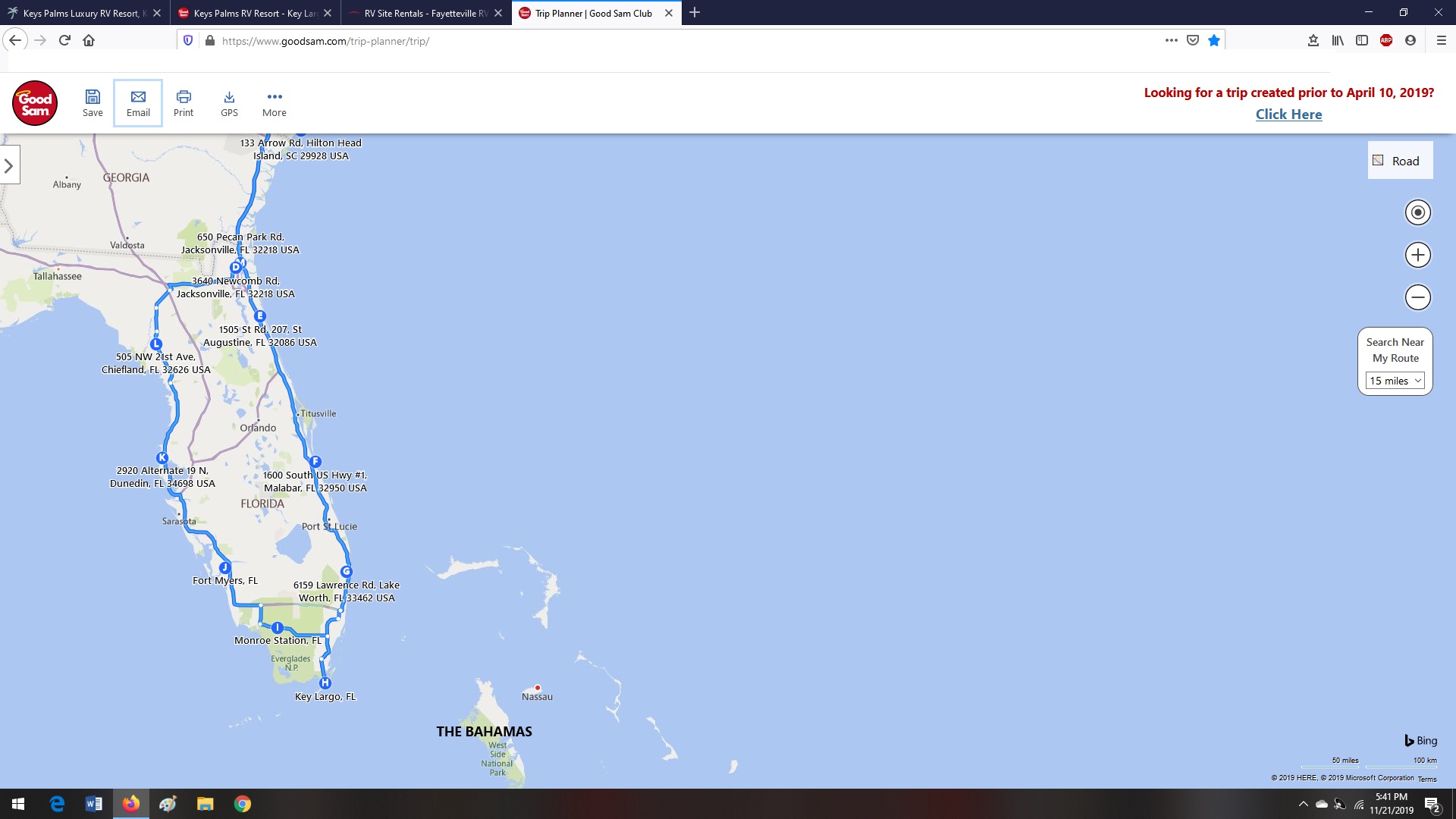Open the 15 miles search radius dropdown
The width and height of the screenshot is (1456, 819).
coord(1395,381)
